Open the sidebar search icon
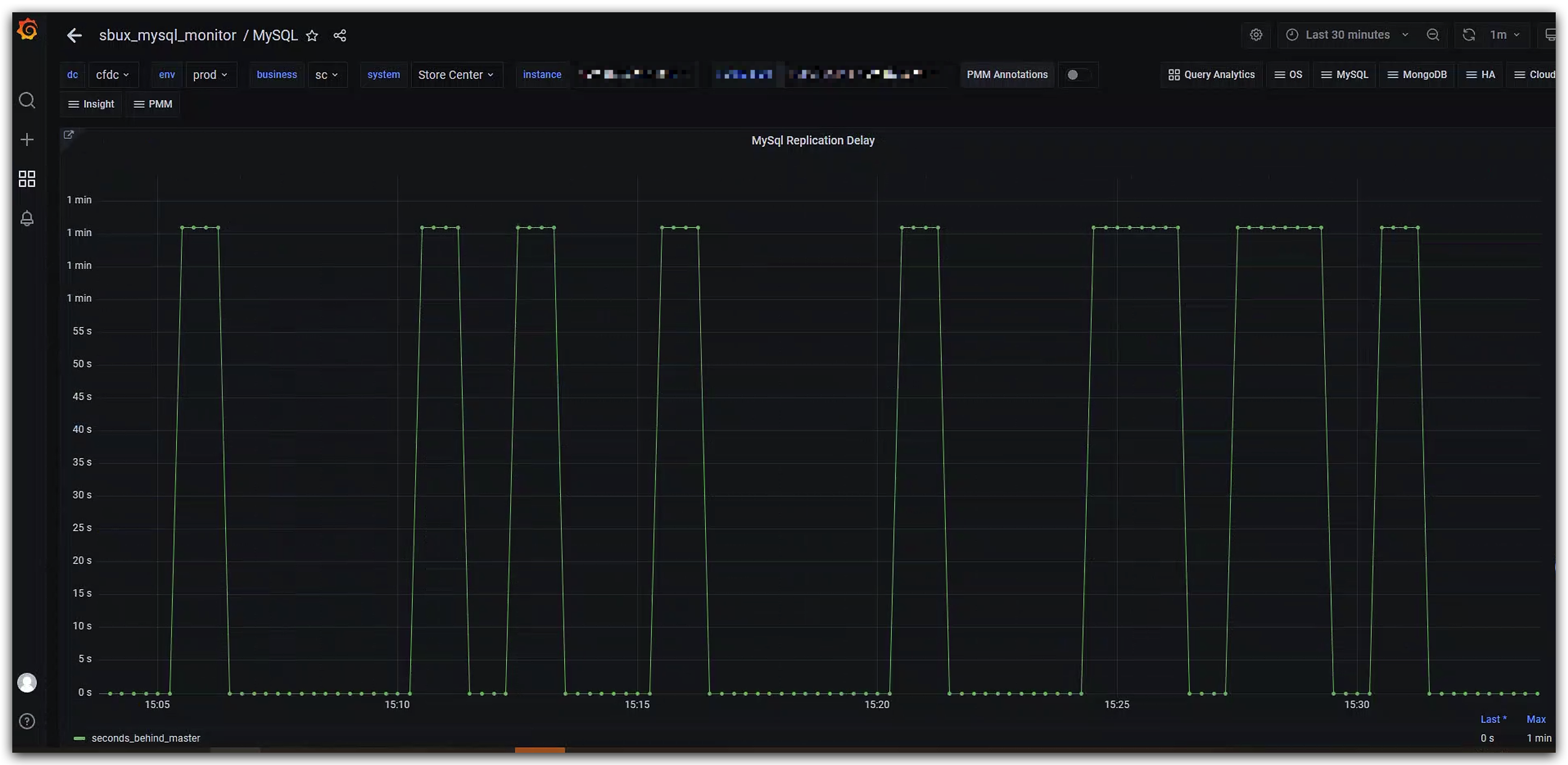 [27, 100]
